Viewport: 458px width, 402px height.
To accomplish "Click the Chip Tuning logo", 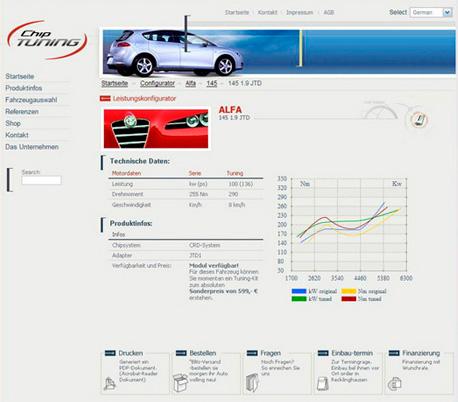I will point(47,40).
